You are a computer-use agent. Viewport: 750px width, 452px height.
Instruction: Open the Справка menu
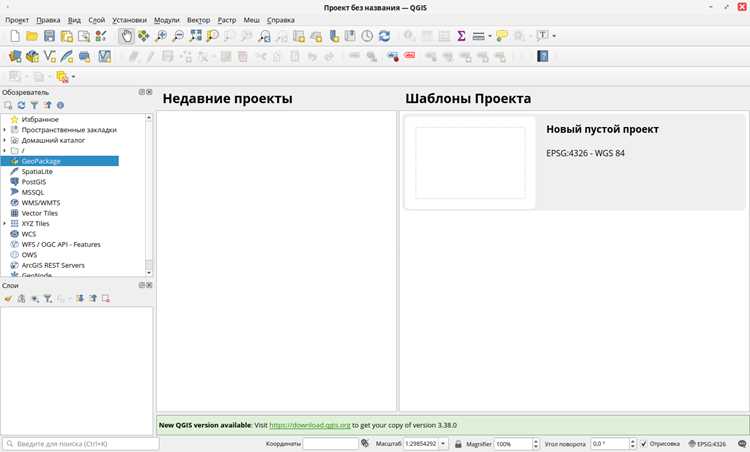coord(281,20)
